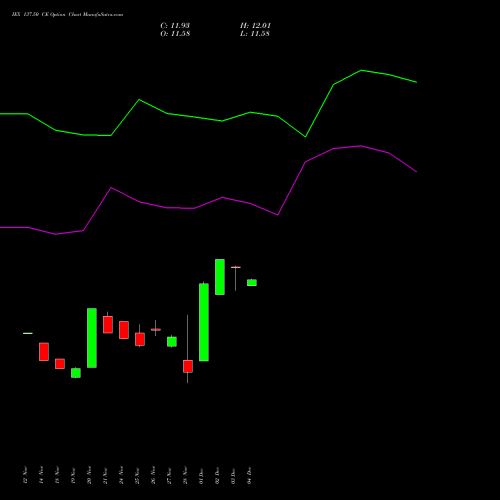Select the 03 Dec date label
This screenshot has width=500, height=500.
click(x=233, y=475)
